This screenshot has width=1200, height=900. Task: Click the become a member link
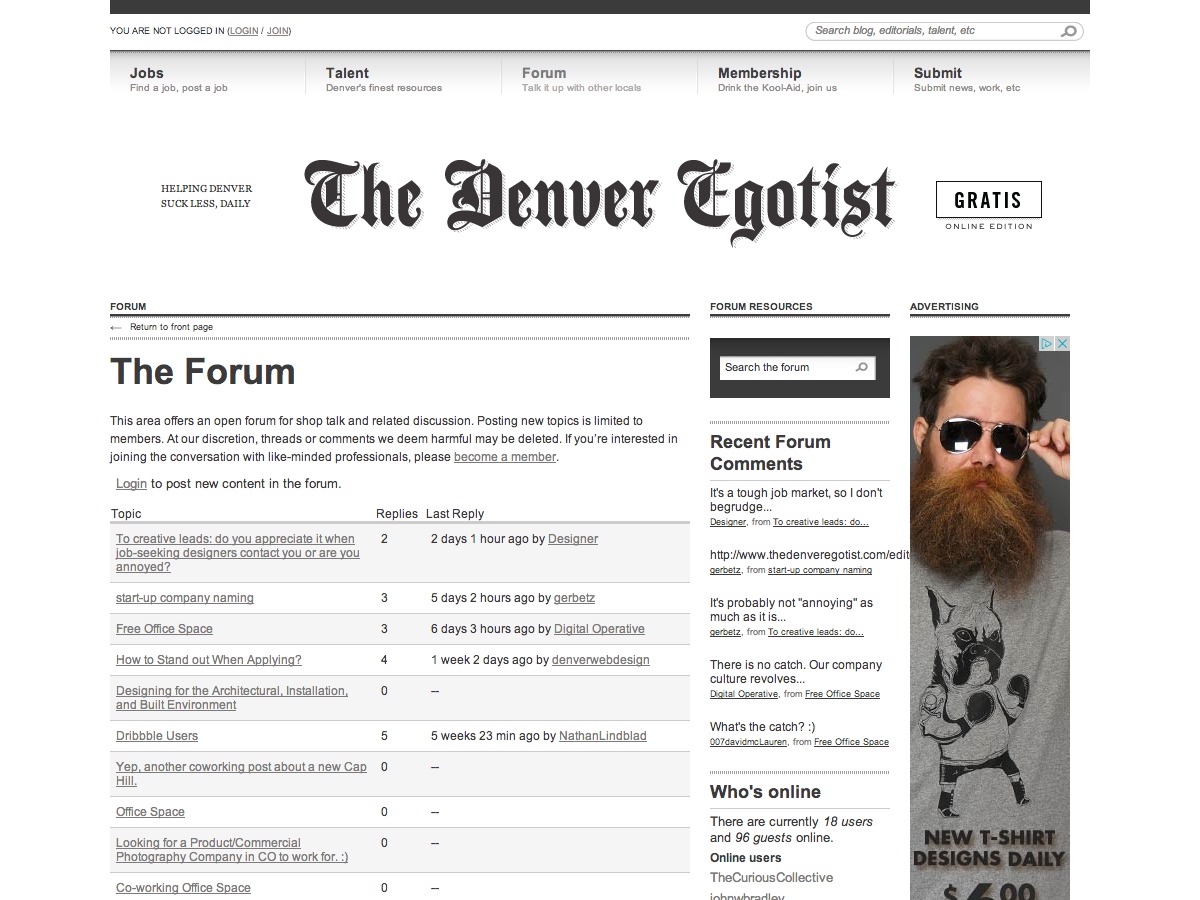(x=505, y=457)
